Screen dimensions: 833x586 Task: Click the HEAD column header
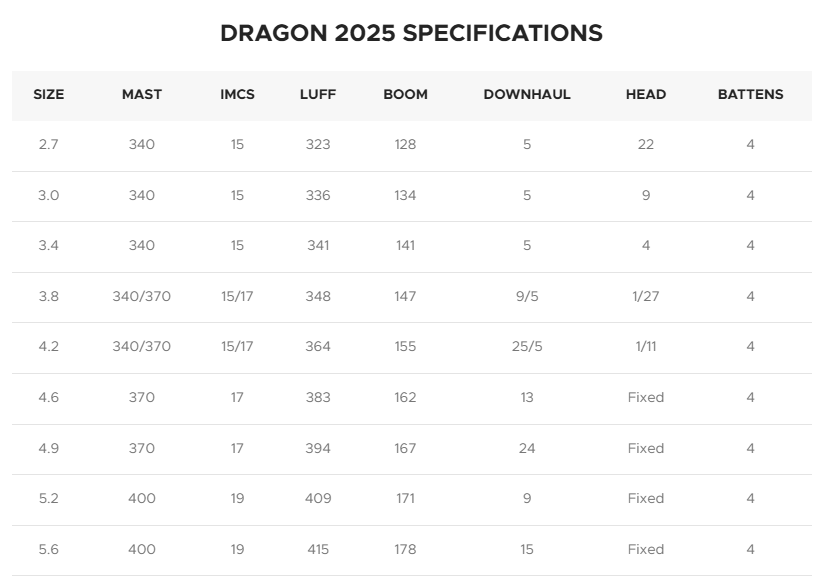pos(645,95)
